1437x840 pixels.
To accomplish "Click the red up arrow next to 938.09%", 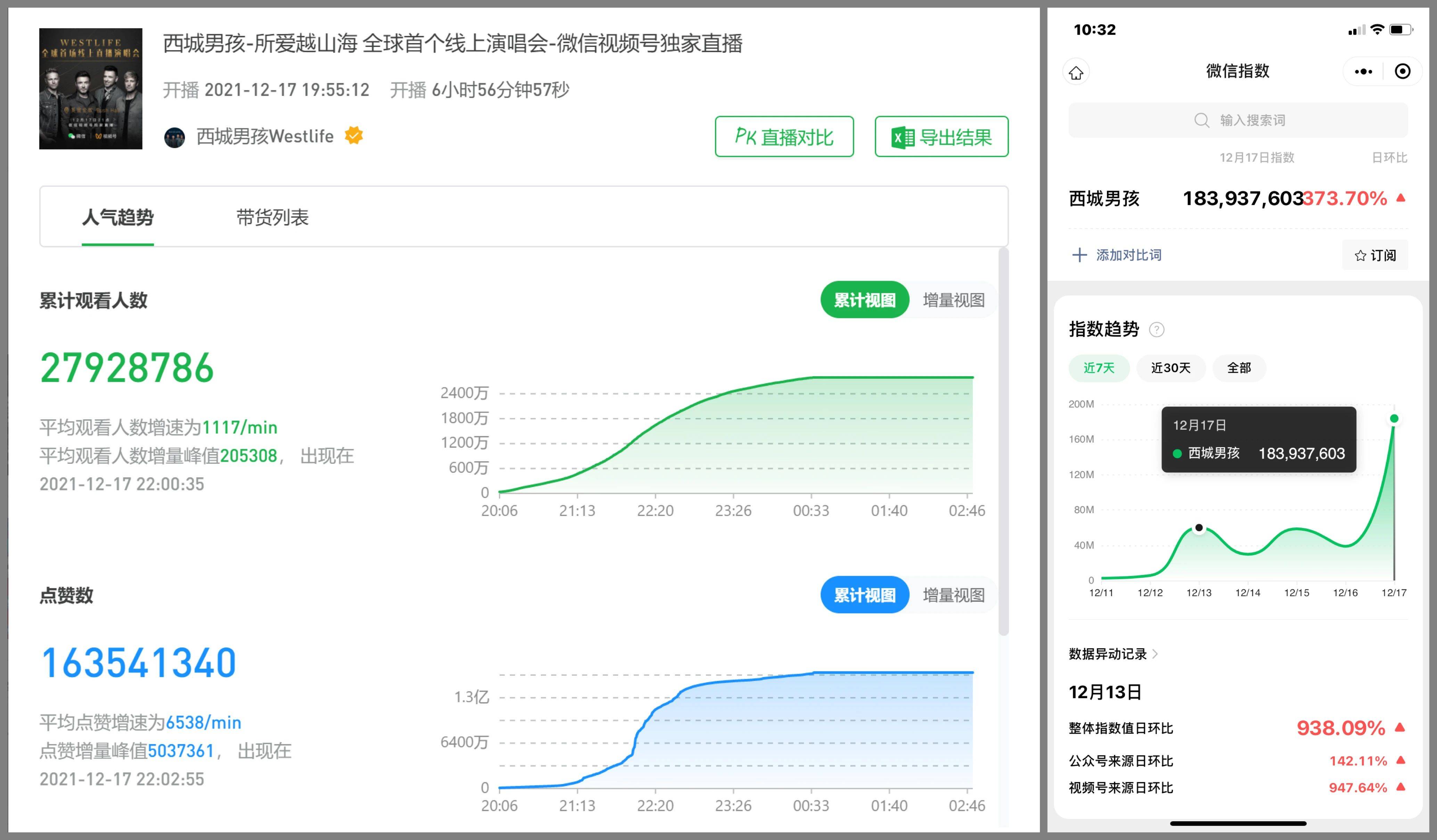I will (x=1400, y=727).
